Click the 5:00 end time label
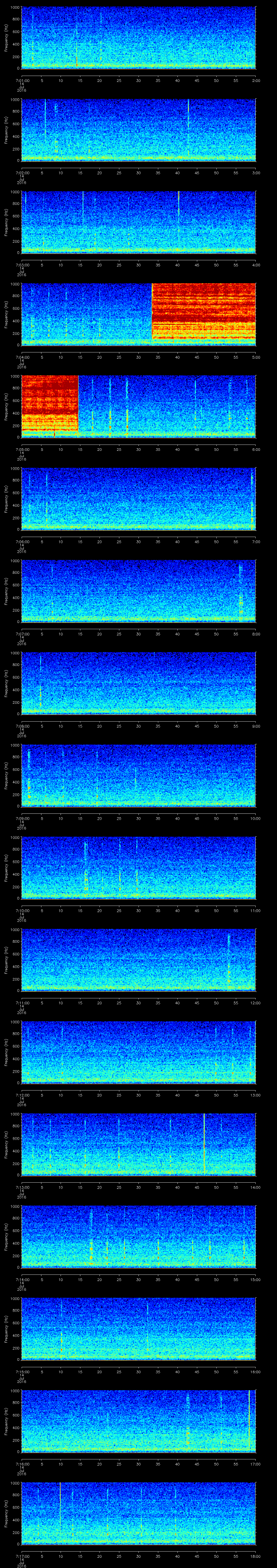This screenshot has width=277, height=1568. (256, 357)
